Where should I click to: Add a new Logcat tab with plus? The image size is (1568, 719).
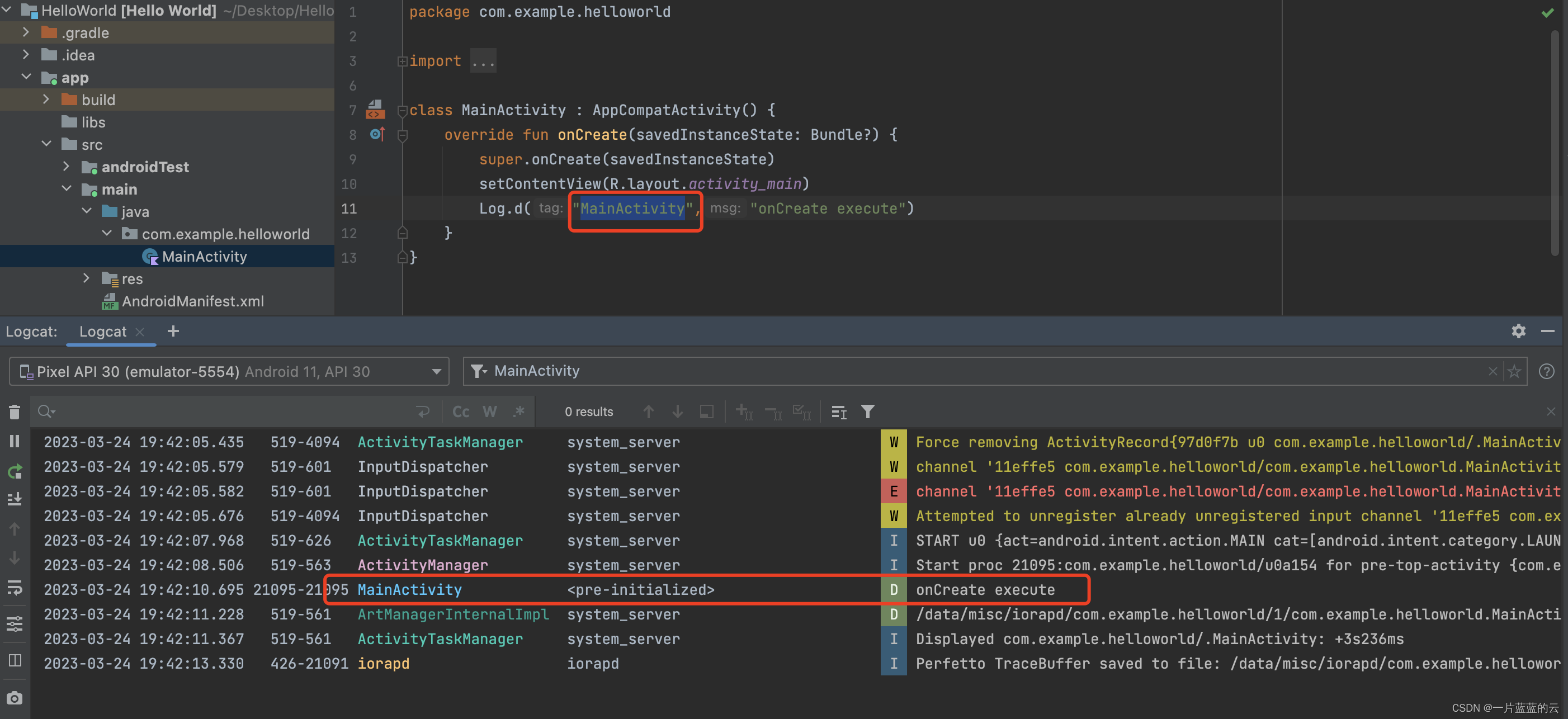point(173,331)
